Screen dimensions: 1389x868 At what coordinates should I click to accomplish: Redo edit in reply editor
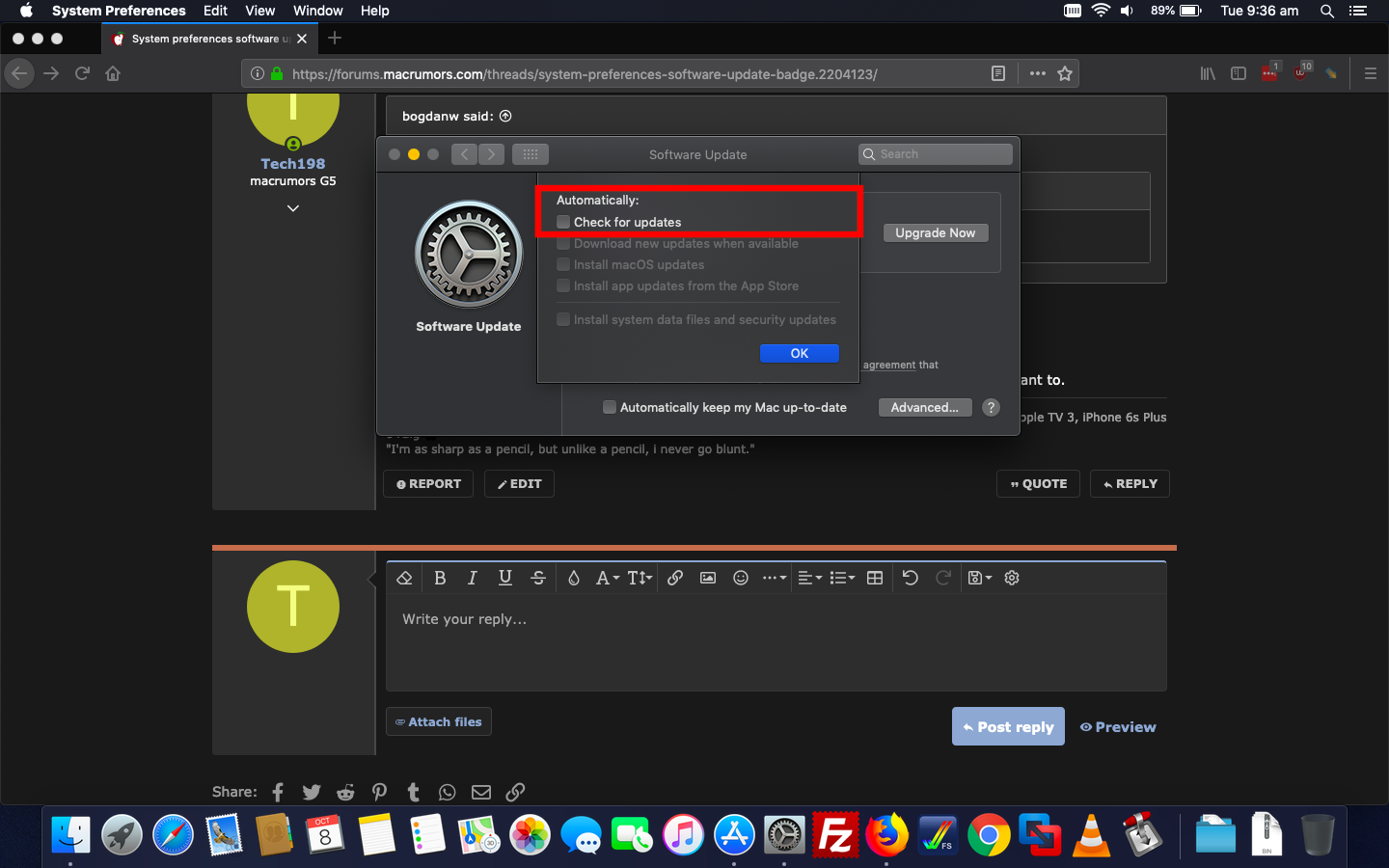[x=943, y=578]
